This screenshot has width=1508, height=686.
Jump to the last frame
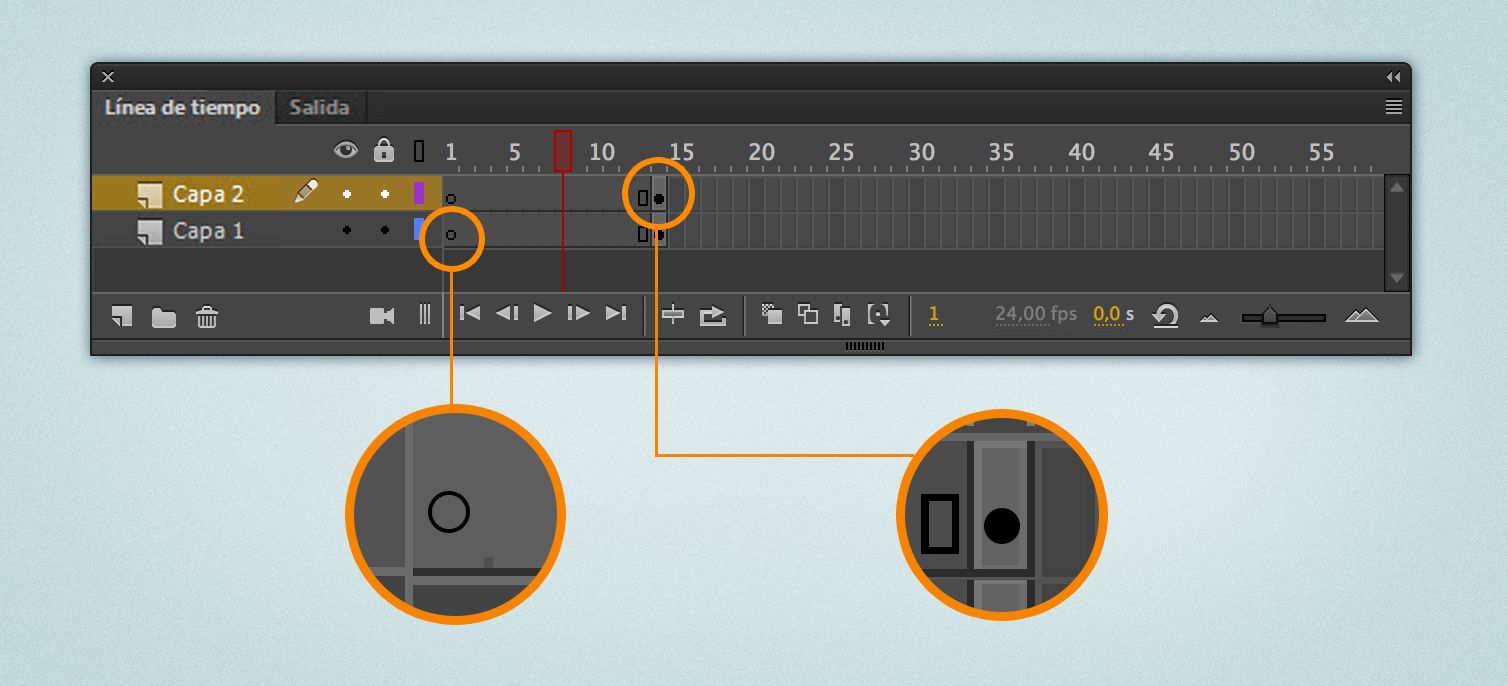click(616, 313)
